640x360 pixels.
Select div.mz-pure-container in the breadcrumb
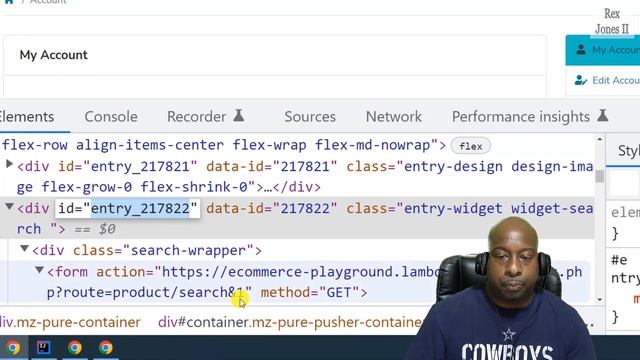coord(70,322)
